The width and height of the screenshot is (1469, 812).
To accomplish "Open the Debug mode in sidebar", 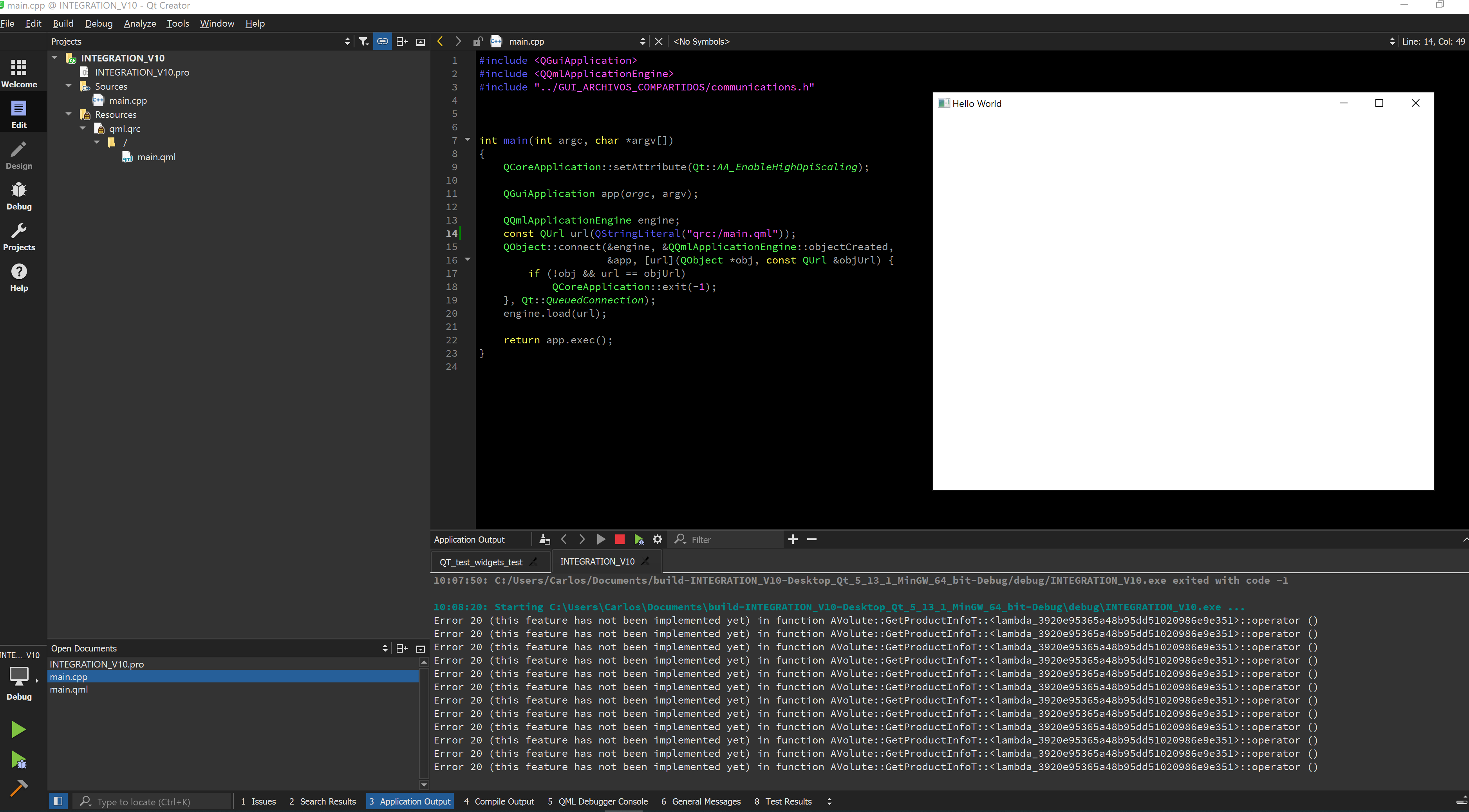I will click(19, 196).
